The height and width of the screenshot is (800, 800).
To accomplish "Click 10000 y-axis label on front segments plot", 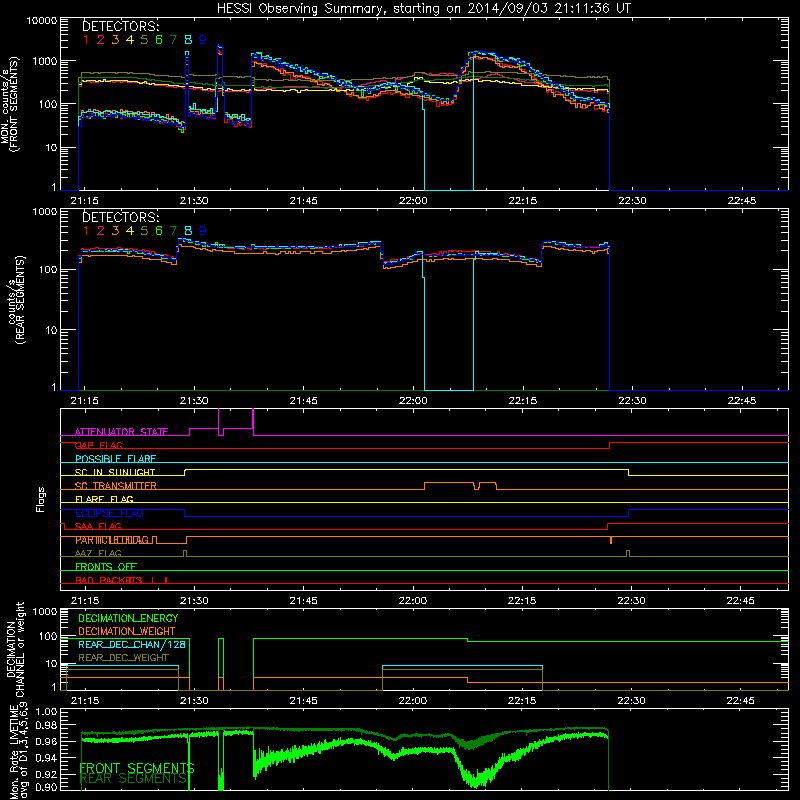I will [42, 21].
